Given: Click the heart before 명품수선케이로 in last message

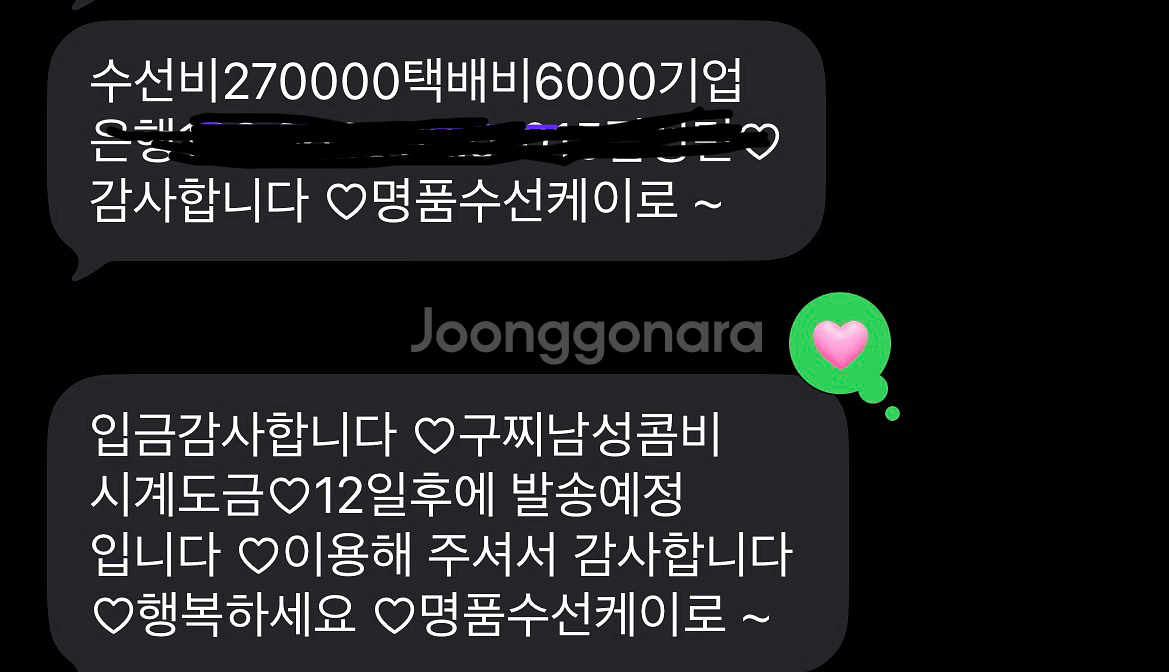Looking at the screenshot, I should pyautogui.click(x=394, y=617).
